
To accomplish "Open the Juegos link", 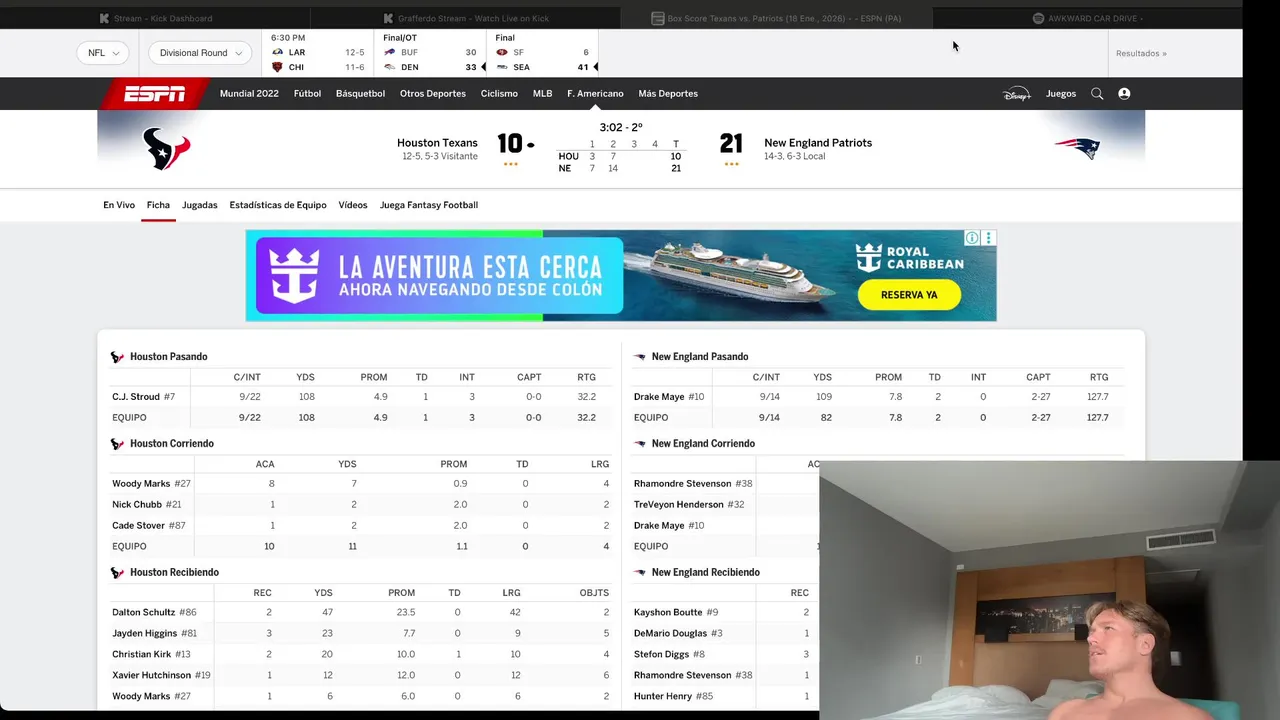I will tap(1061, 94).
